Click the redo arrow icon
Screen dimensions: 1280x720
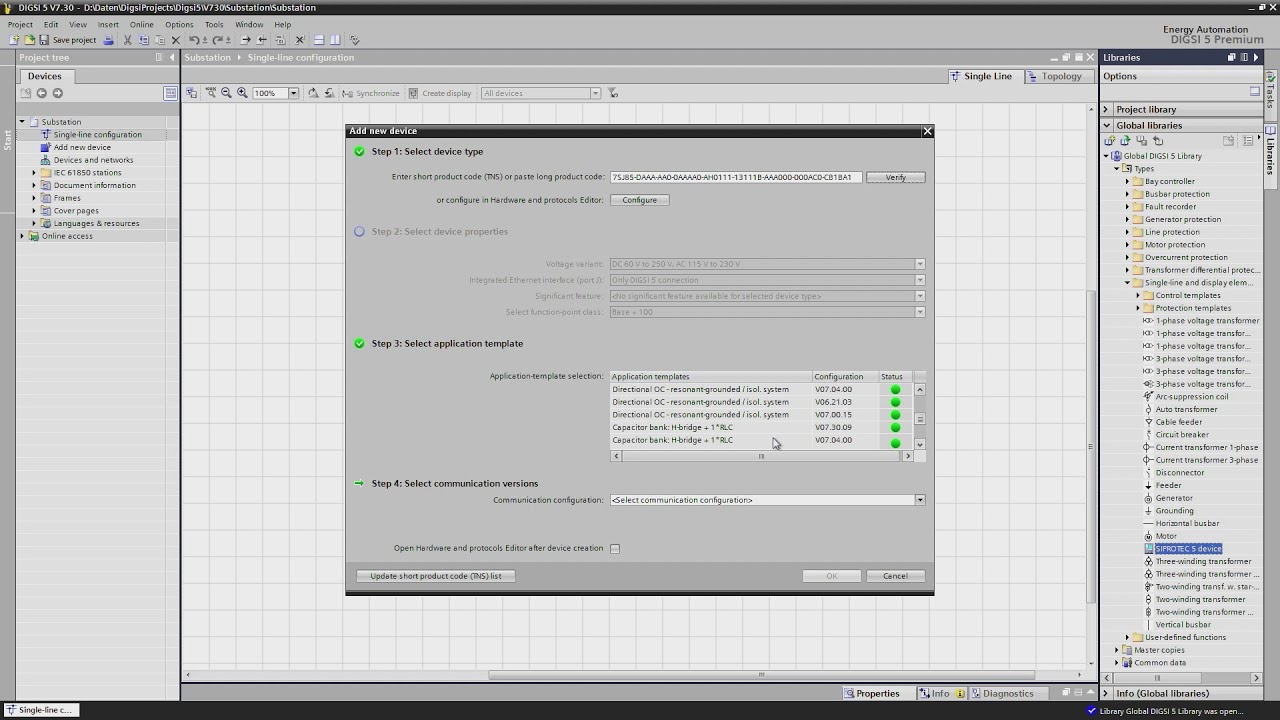(x=217, y=40)
